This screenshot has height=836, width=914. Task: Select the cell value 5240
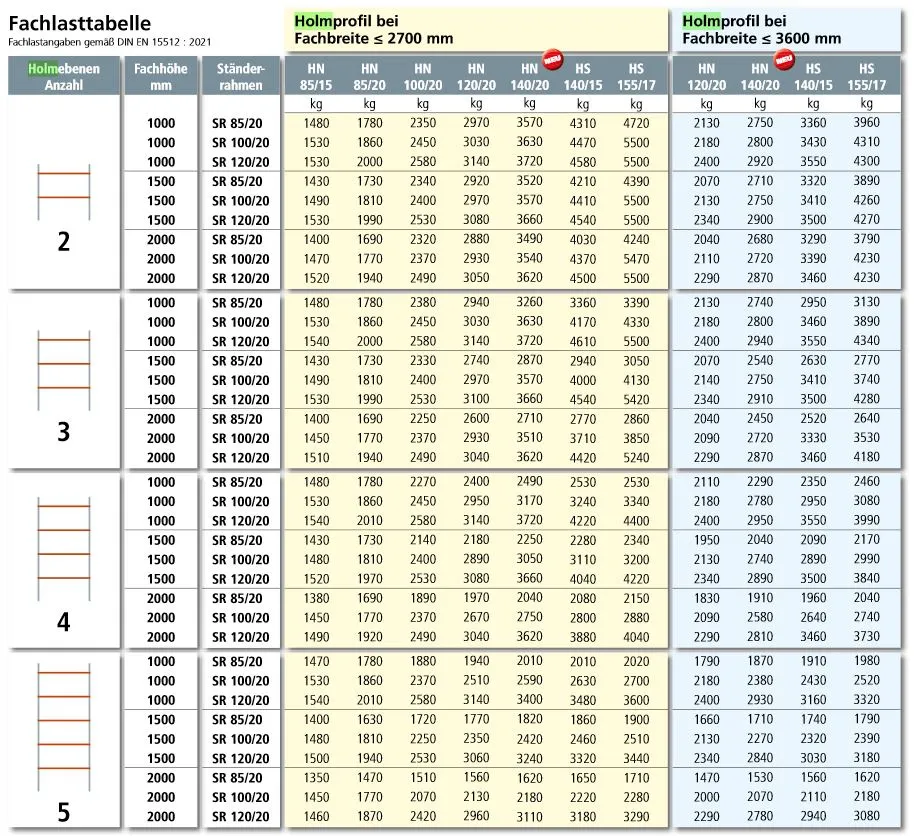[636, 458]
